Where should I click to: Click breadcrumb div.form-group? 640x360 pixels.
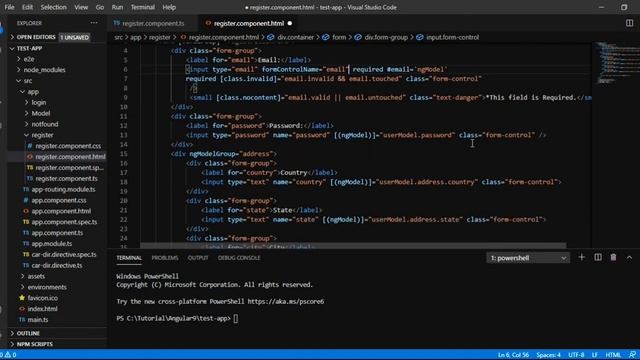point(382,37)
